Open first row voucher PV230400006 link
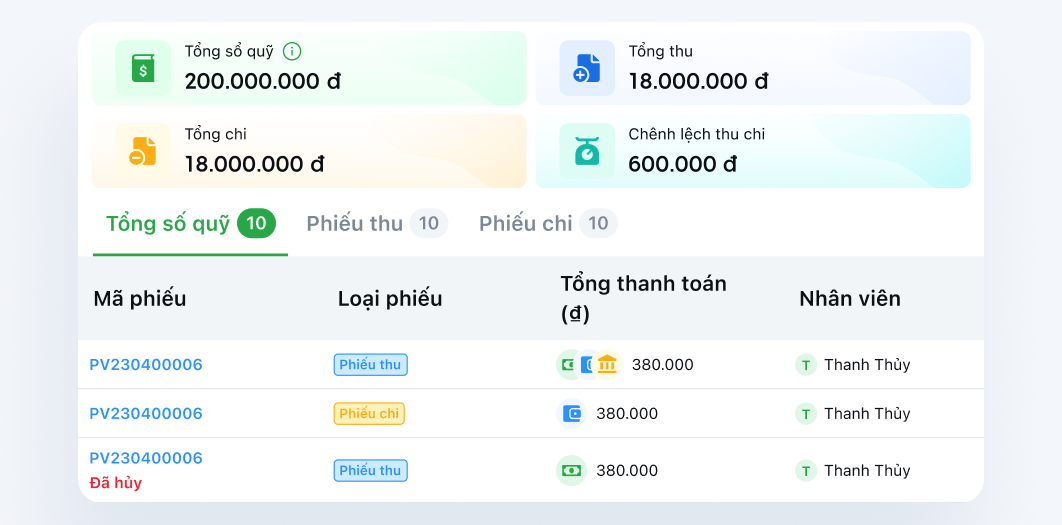This screenshot has height=525, width=1062. point(146,365)
